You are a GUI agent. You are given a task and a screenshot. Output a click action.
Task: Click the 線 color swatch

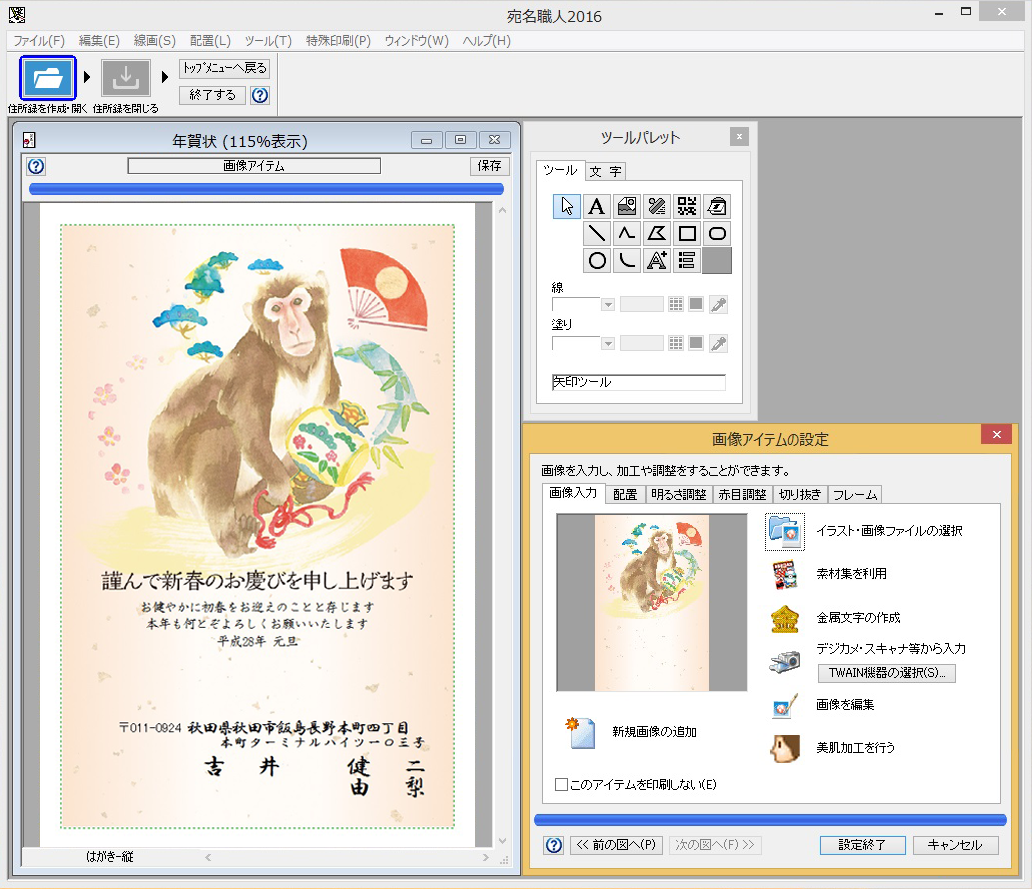click(x=696, y=304)
